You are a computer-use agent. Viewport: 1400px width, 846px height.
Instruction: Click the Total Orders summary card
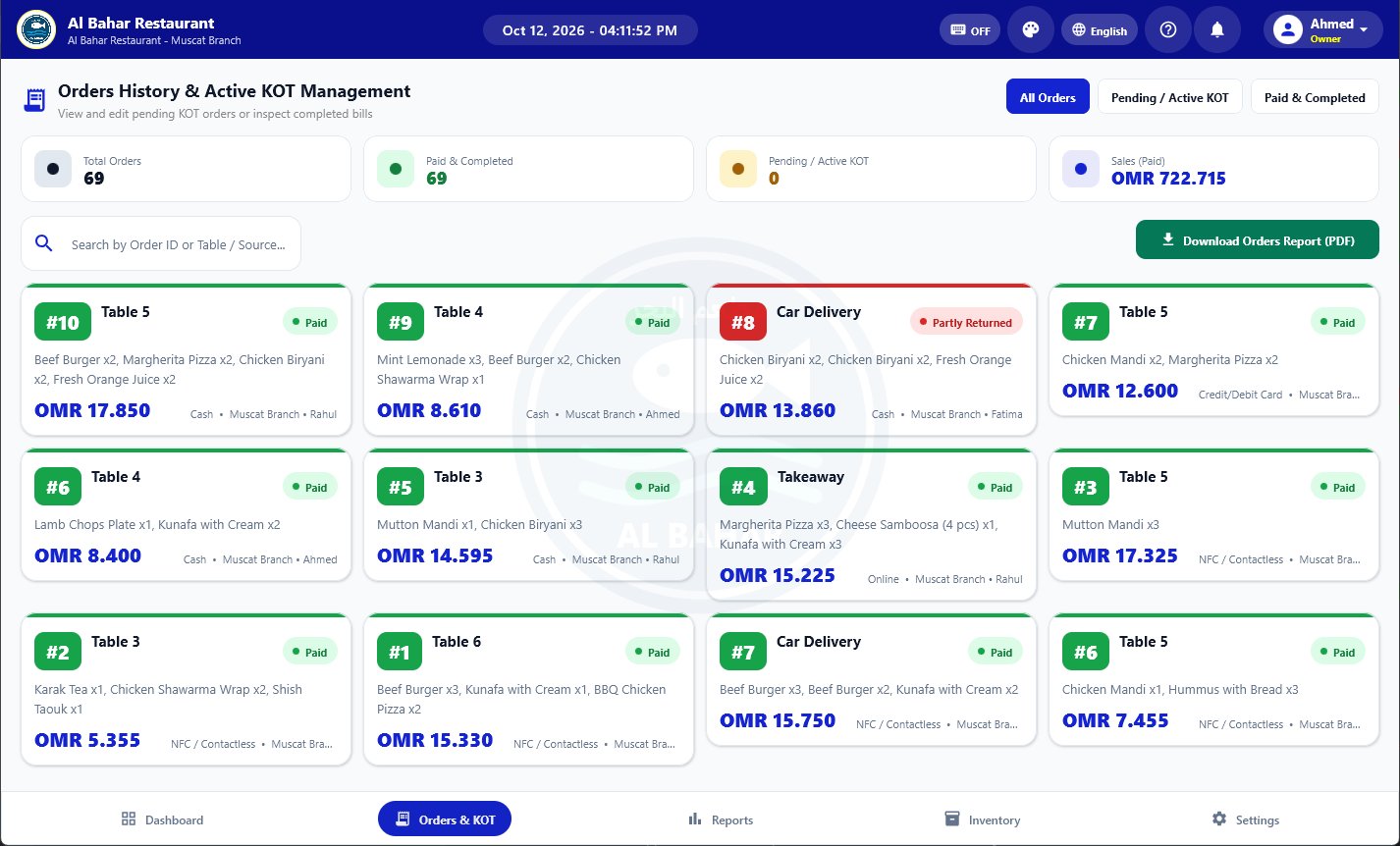tap(186, 169)
